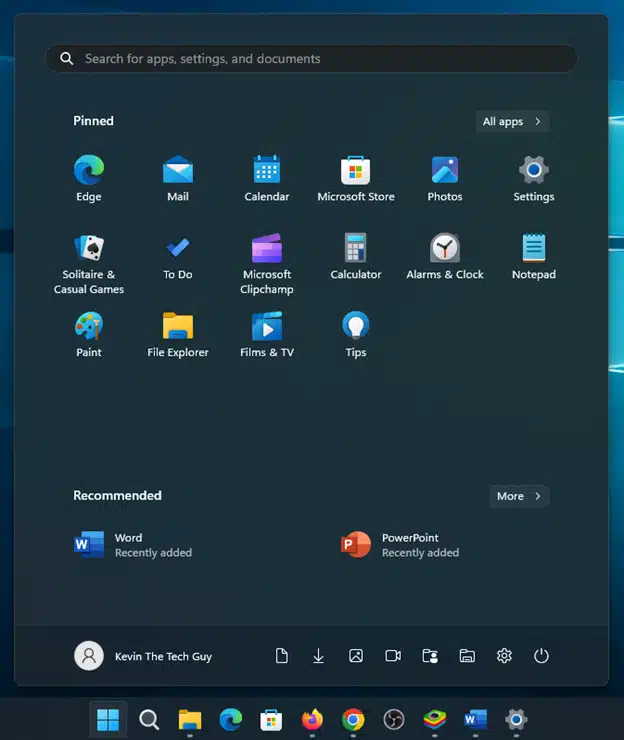Open the recommended Word item

[x=134, y=545]
